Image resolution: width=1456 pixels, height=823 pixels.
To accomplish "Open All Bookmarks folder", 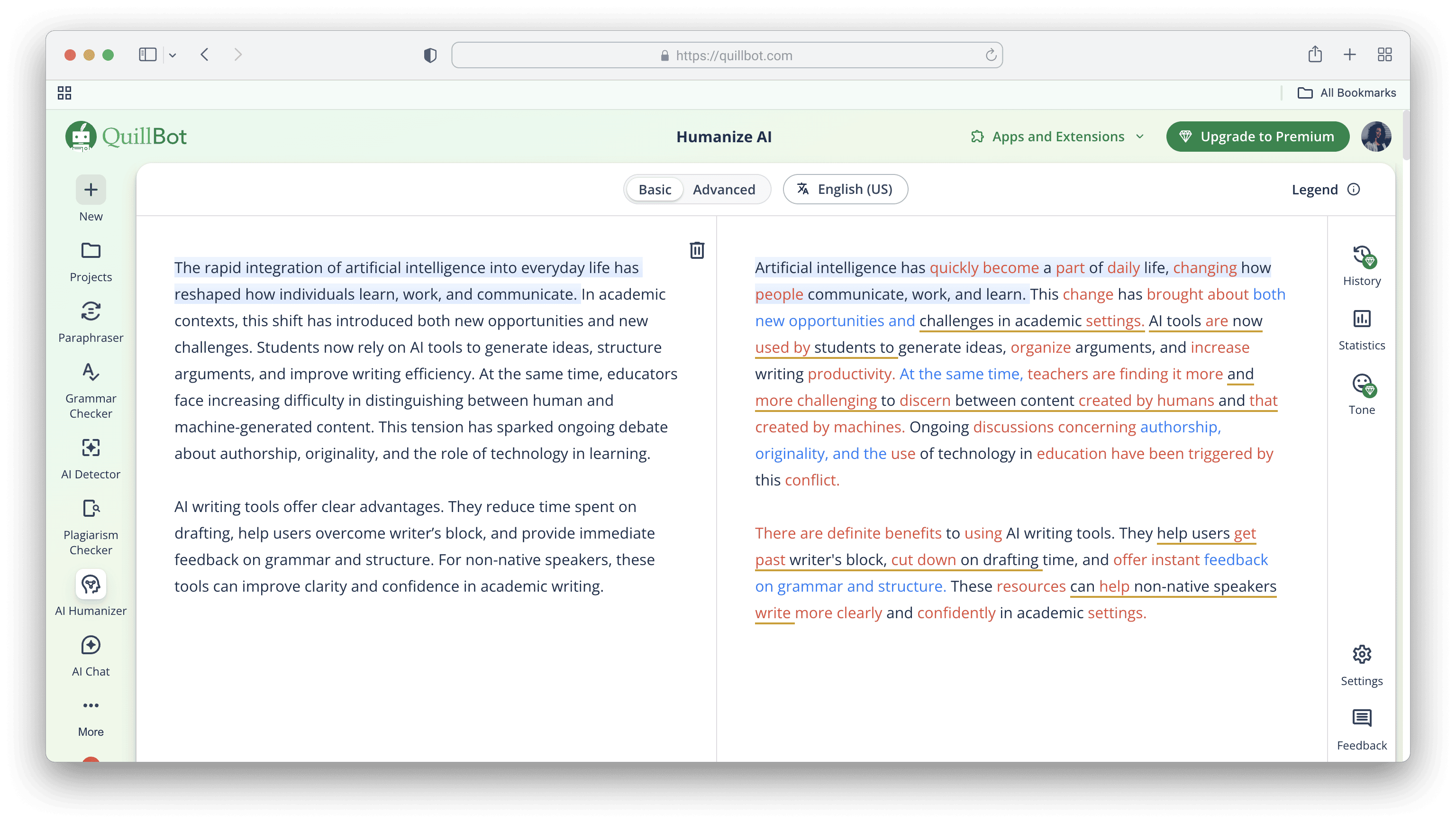I will [x=1347, y=93].
